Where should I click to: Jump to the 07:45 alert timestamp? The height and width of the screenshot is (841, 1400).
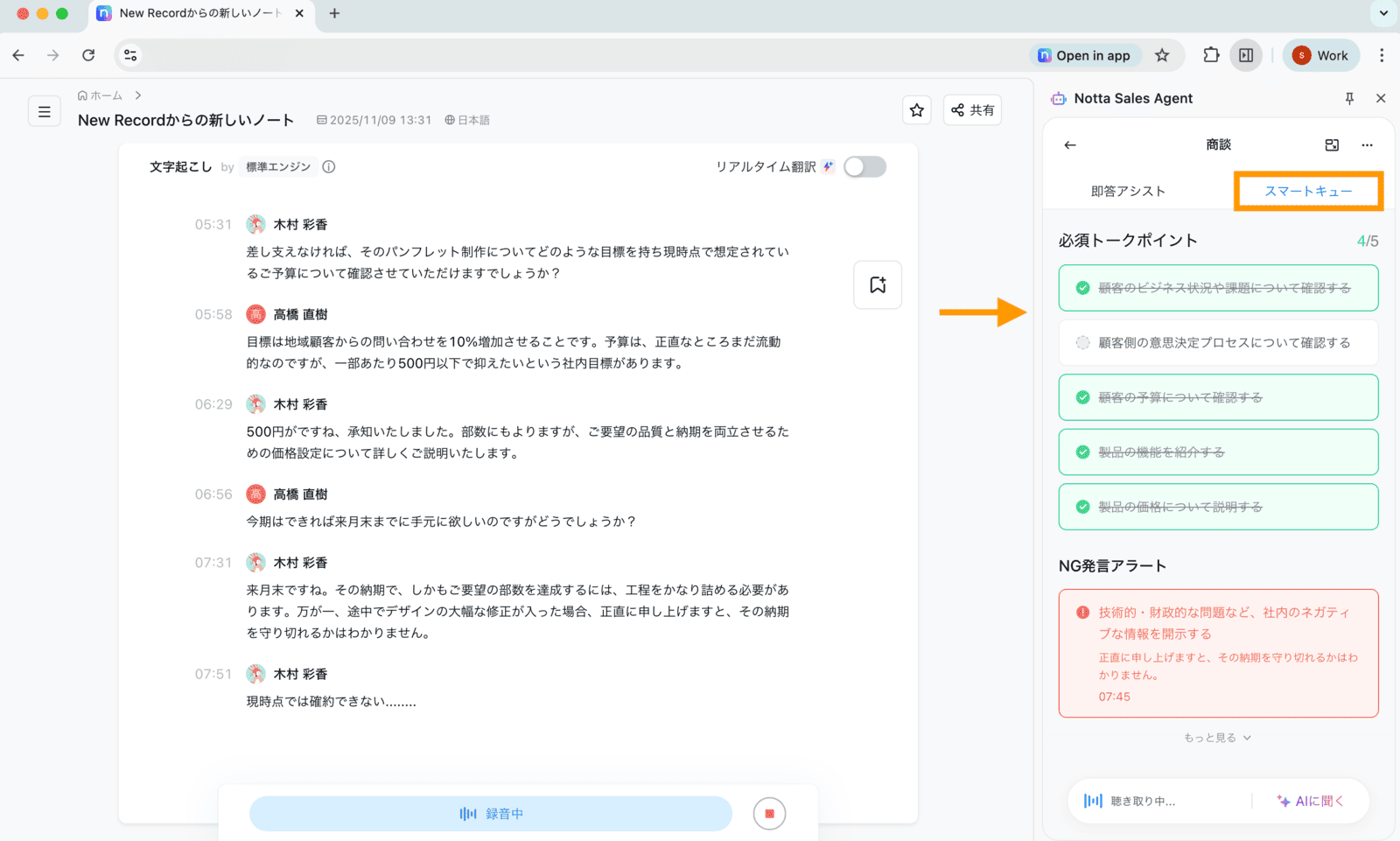tap(1115, 697)
